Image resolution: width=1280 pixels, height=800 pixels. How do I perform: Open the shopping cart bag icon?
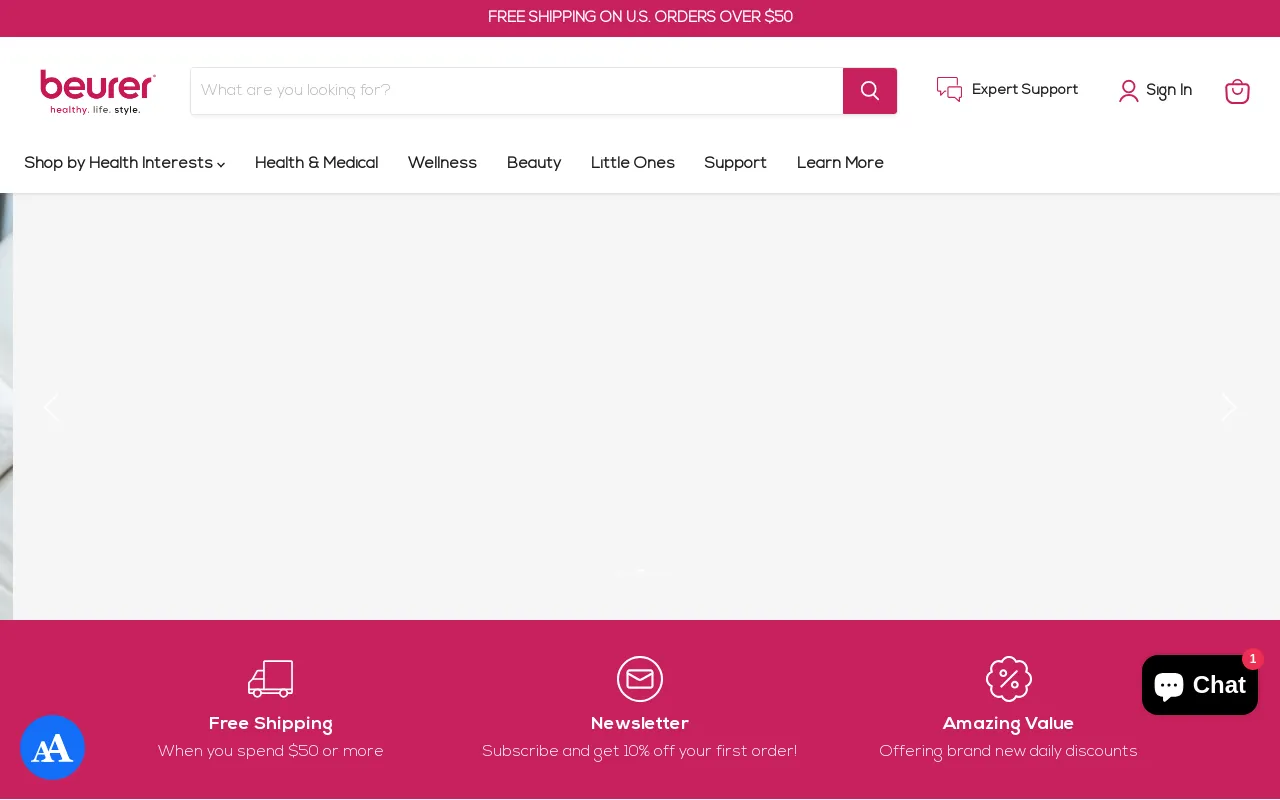pos(1237,91)
